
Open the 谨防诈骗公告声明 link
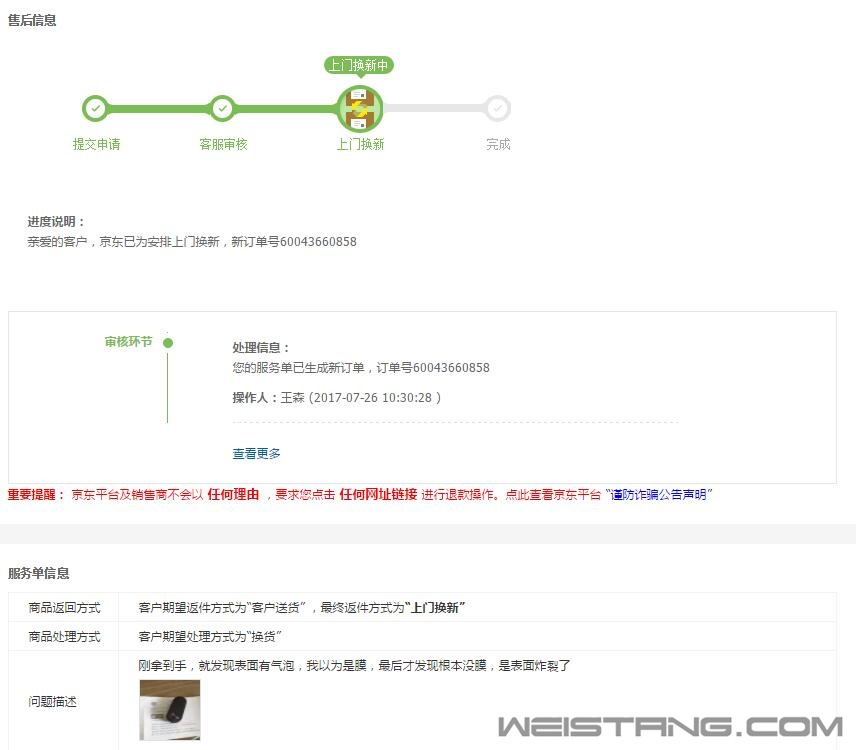click(658, 495)
